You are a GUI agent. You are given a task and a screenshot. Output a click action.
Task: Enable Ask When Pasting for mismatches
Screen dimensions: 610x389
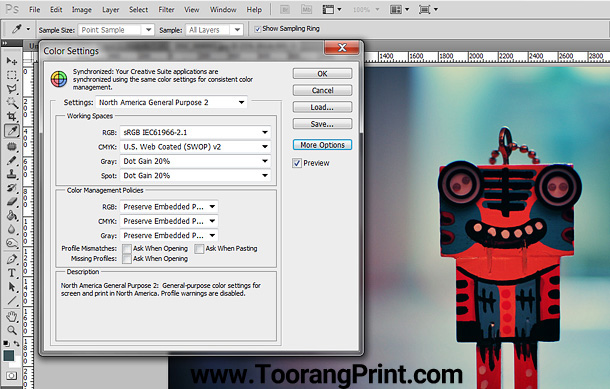[x=199, y=249]
